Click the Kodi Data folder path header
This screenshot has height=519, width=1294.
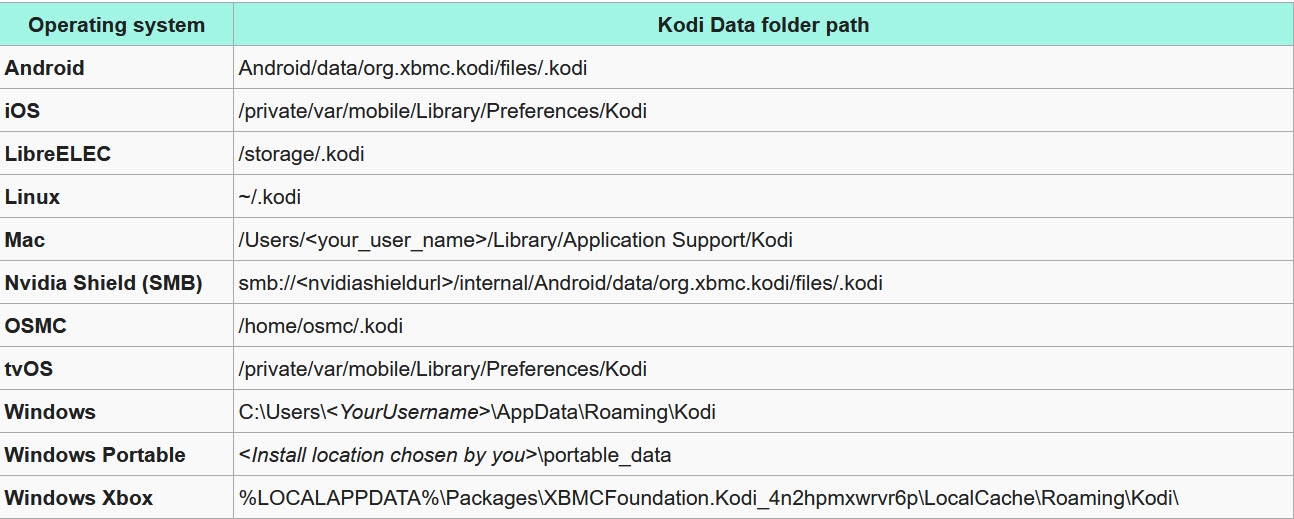pos(763,25)
